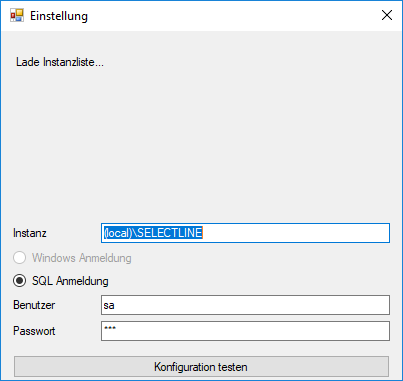This screenshot has height=381, width=403.
Task: Click the 'Lade Instanzliste...' status label
Action: 60,62
